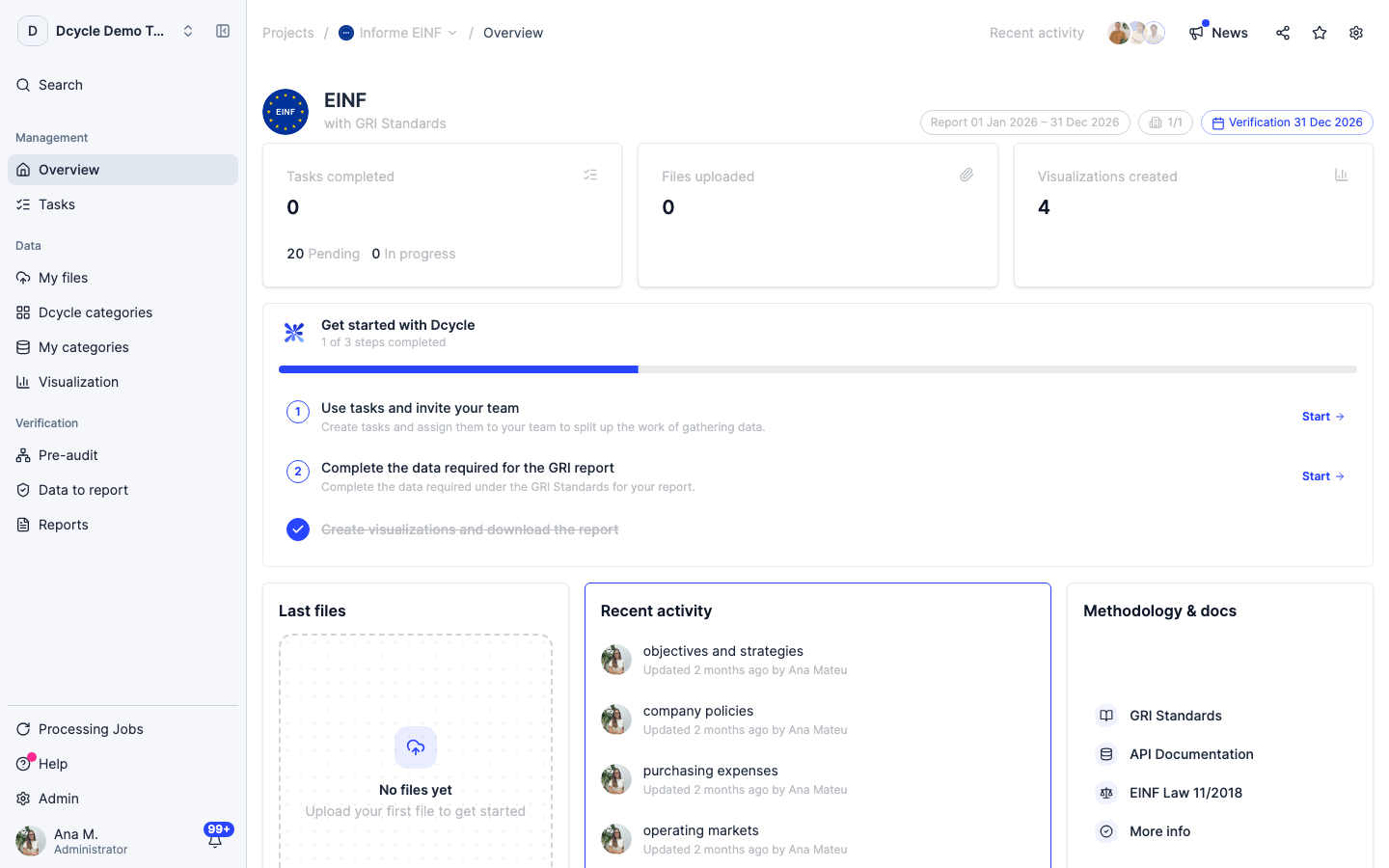Click the upload cloud icon in Last files
Viewport: 1389px width, 868px height.
click(x=416, y=747)
